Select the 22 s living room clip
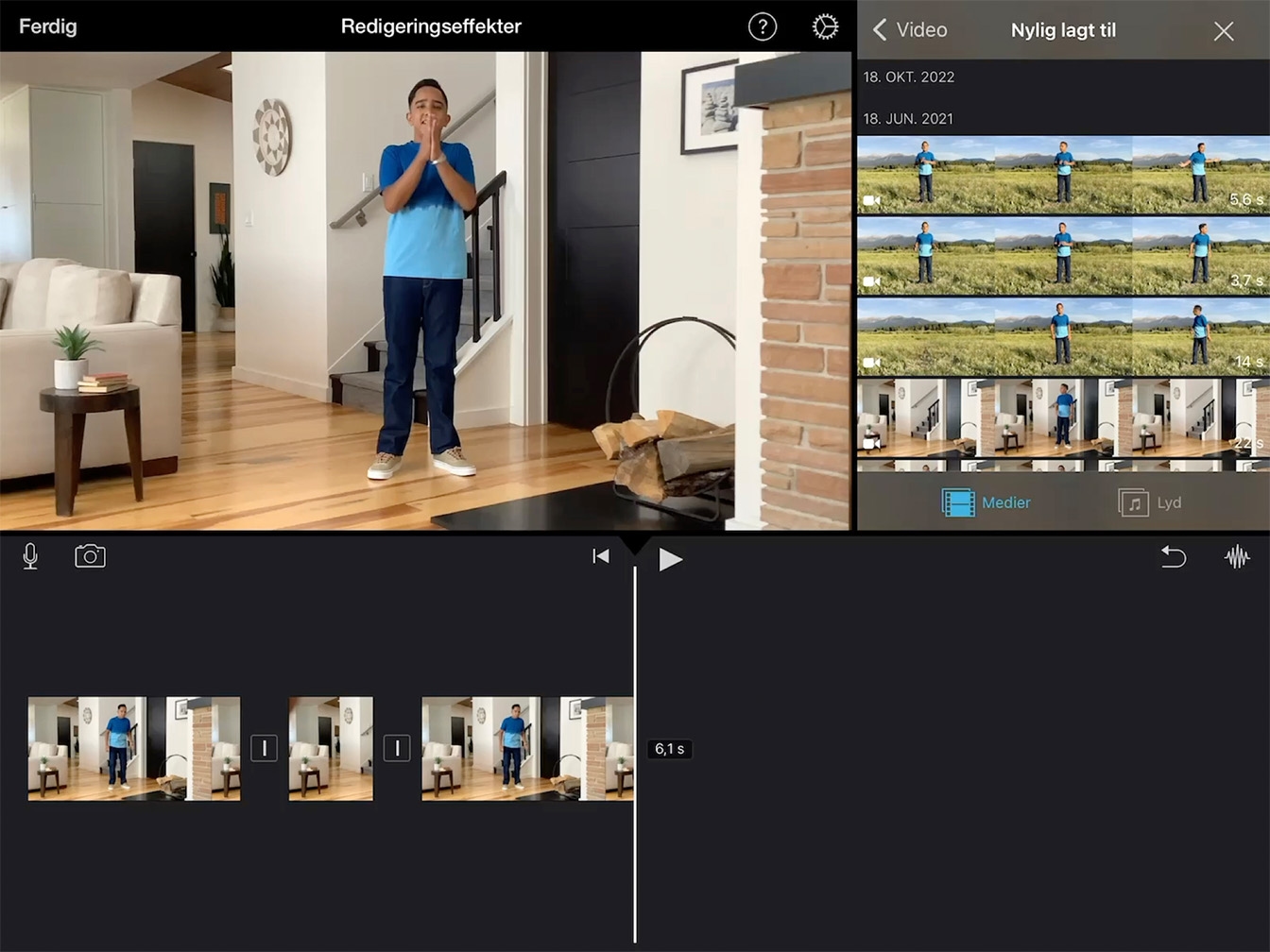 point(1063,417)
